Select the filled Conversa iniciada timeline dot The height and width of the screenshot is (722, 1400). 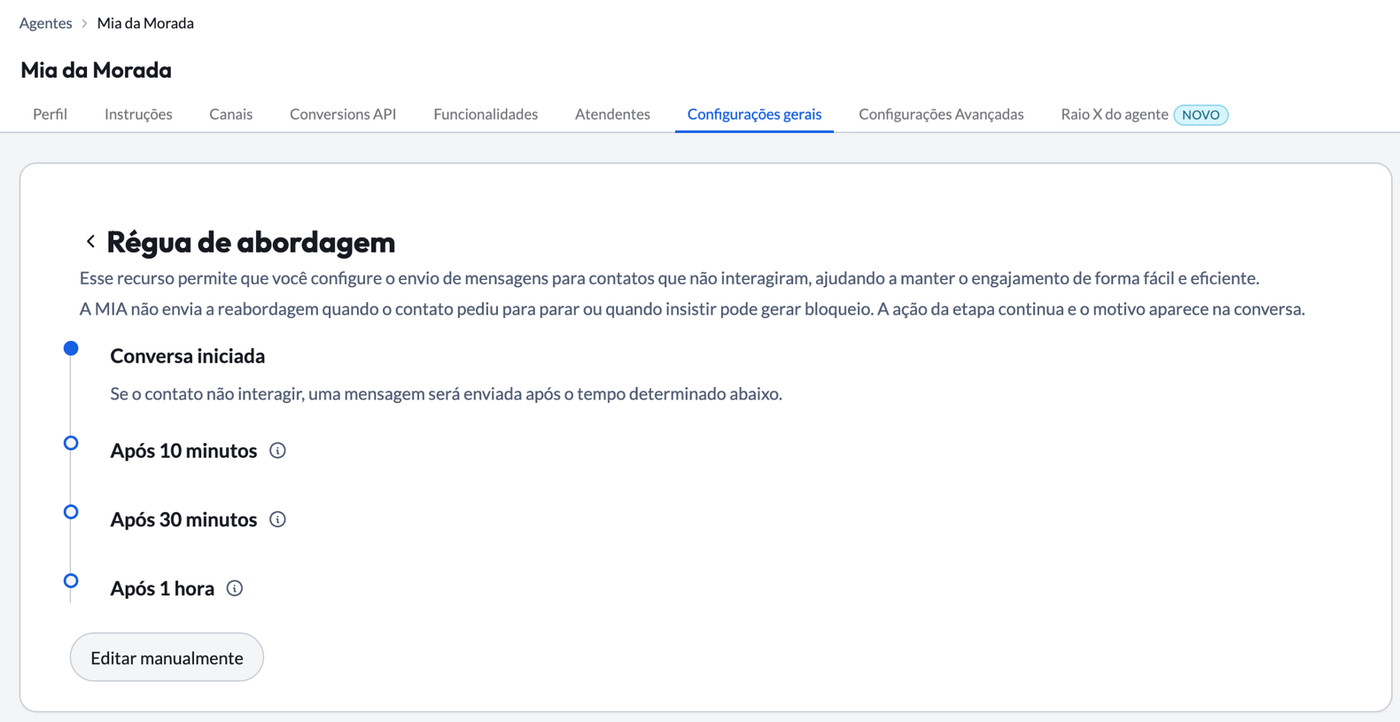point(71,348)
